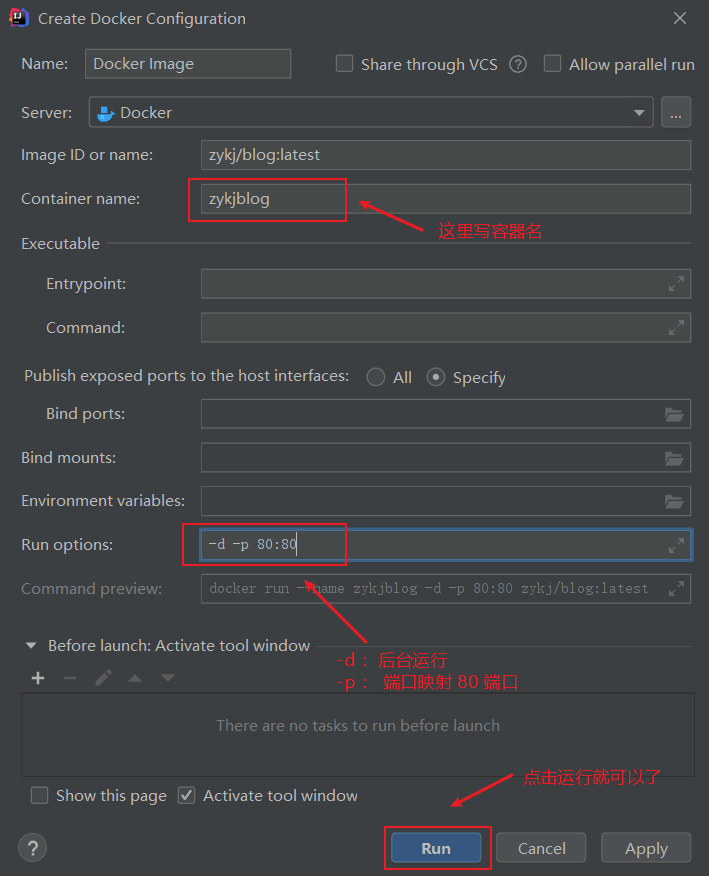This screenshot has height=876, width=709.
Task: Enable Share through VCS checkbox
Action: [344, 64]
